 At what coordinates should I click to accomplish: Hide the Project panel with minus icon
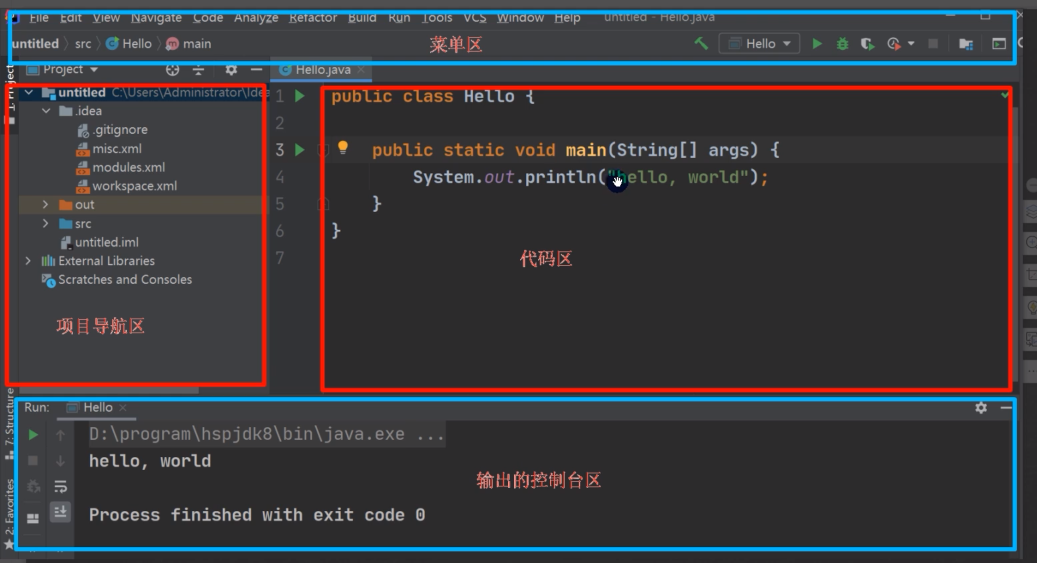point(257,69)
